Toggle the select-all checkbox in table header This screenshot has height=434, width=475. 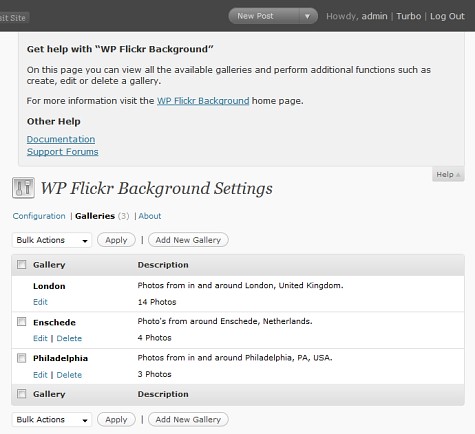(22, 264)
